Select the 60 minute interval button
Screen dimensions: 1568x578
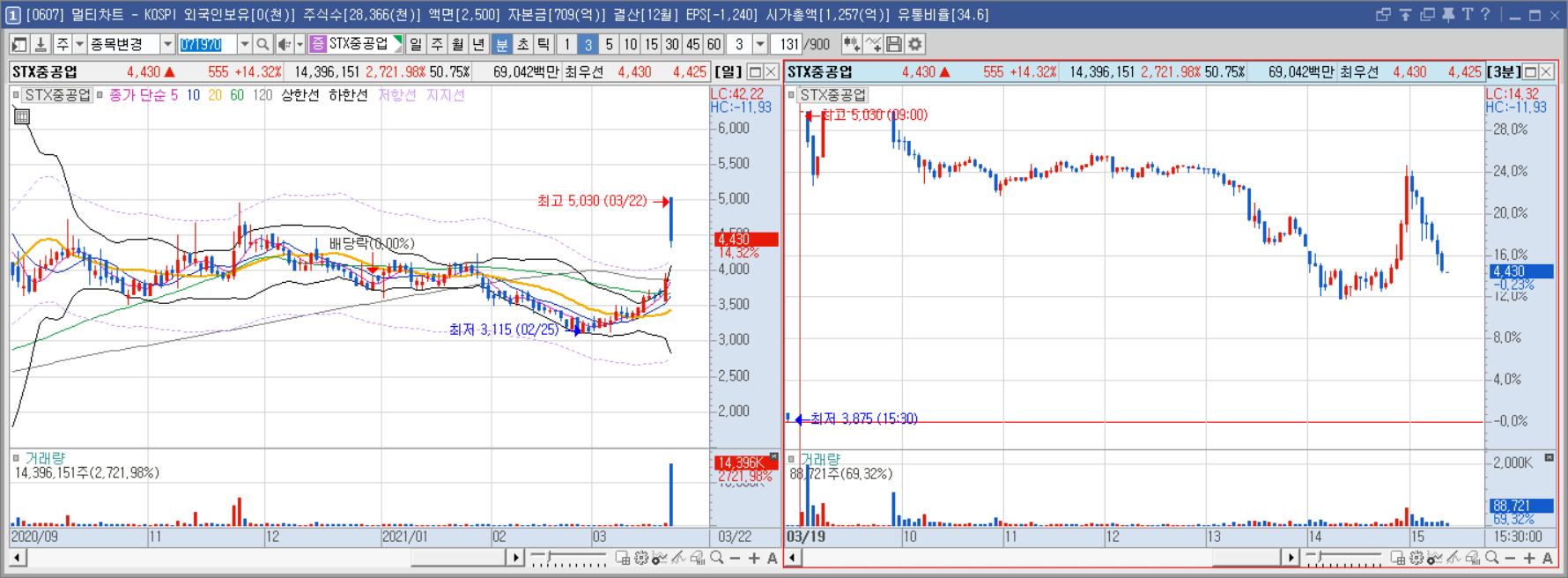click(714, 44)
